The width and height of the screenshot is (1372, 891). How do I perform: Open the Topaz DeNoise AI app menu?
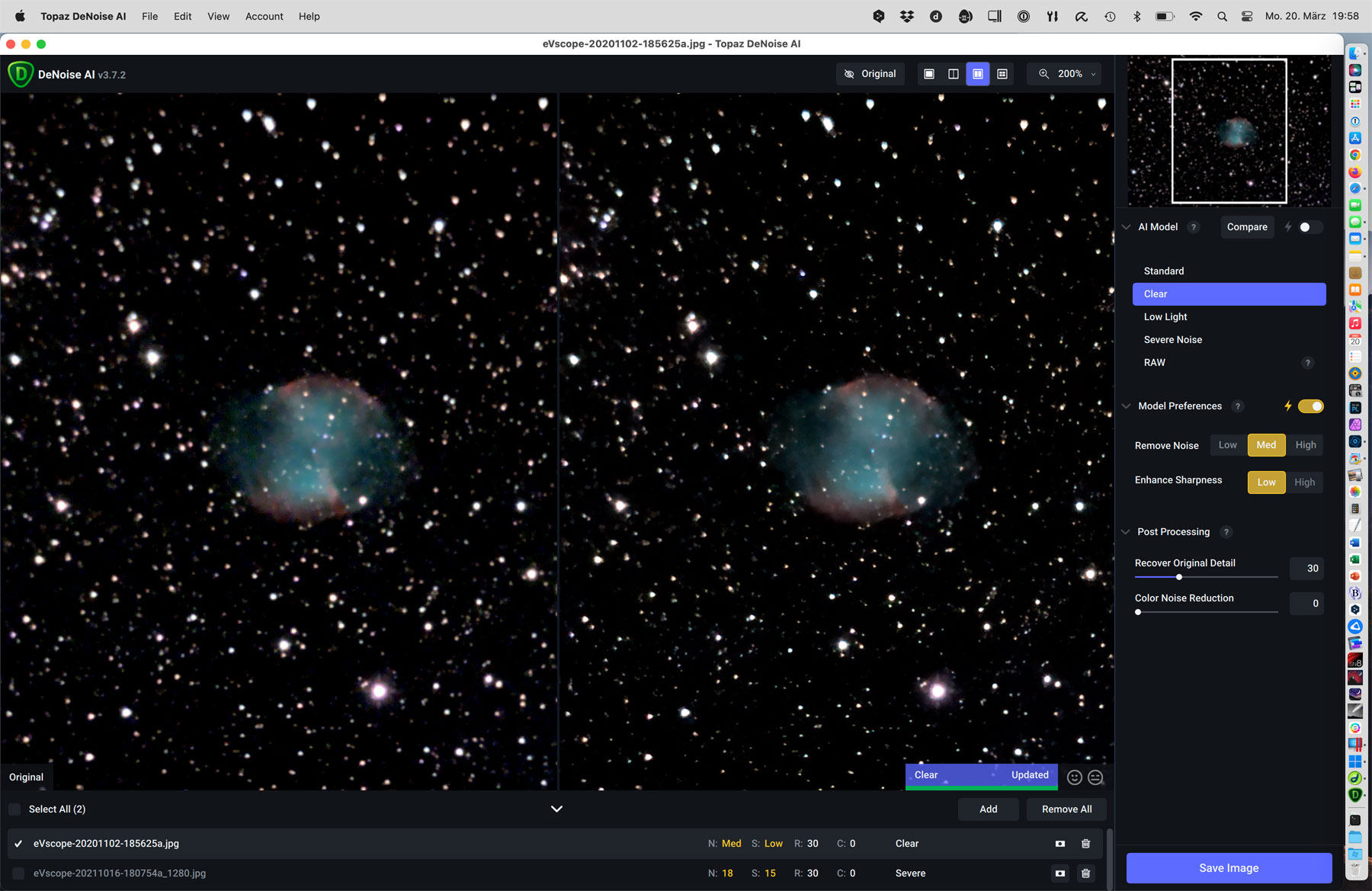click(x=83, y=16)
